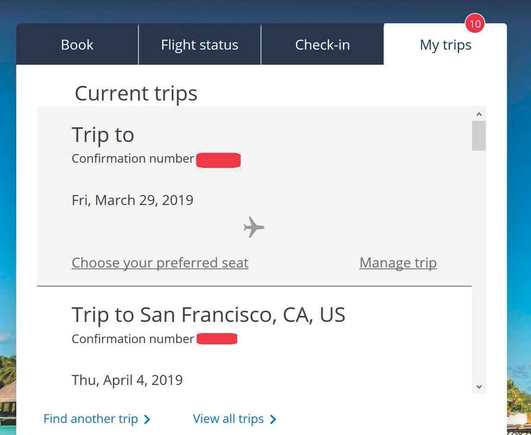Open the Book tab
The width and height of the screenshot is (531, 435).
tap(77, 44)
